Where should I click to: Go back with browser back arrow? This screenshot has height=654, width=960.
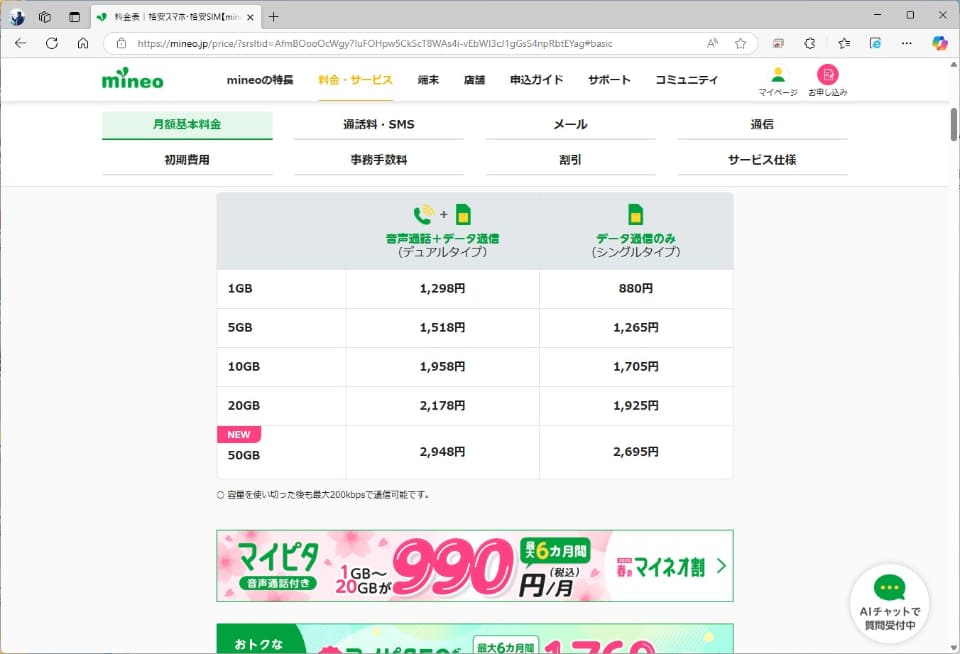click(20, 43)
